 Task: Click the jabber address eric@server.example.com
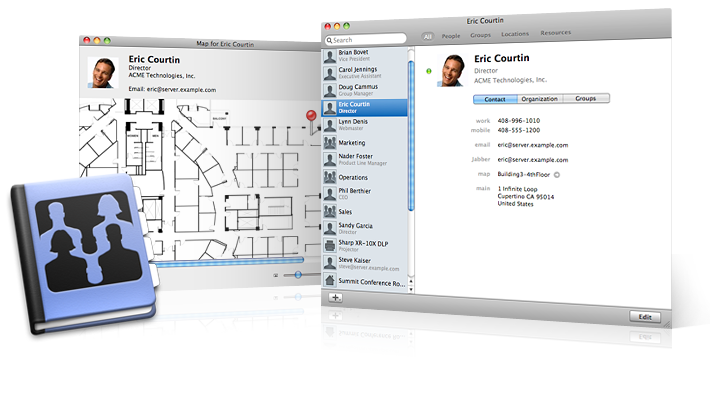point(533,160)
